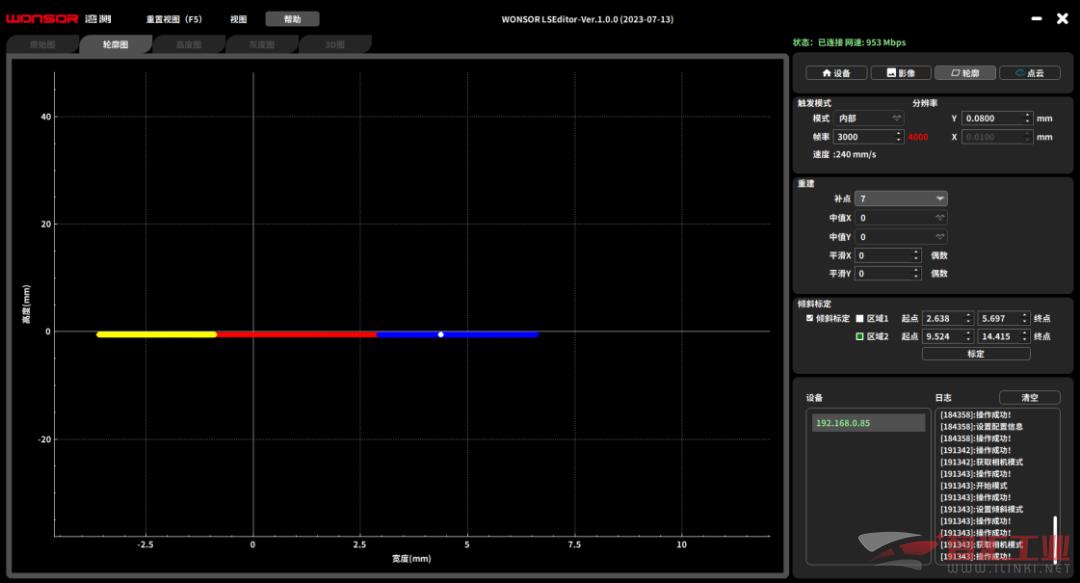Open the 设备 panel with the home icon

click(836, 73)
